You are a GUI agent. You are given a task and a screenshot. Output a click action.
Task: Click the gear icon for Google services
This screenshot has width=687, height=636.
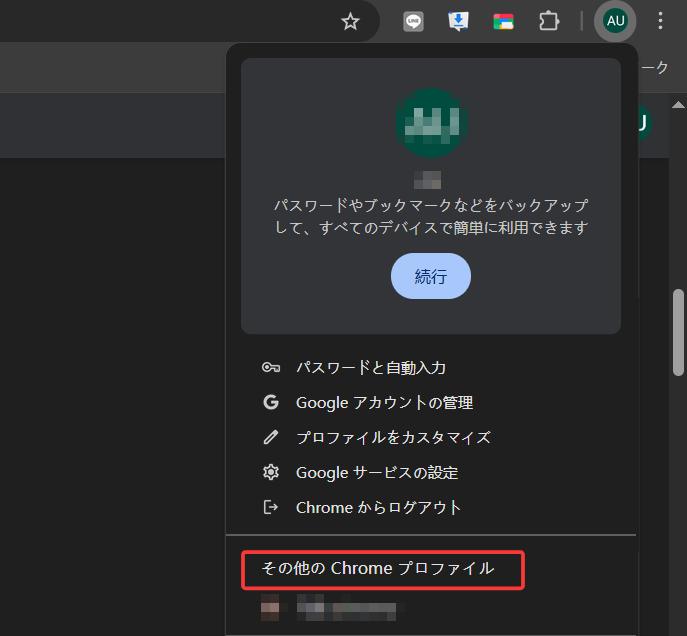point(271,472)
